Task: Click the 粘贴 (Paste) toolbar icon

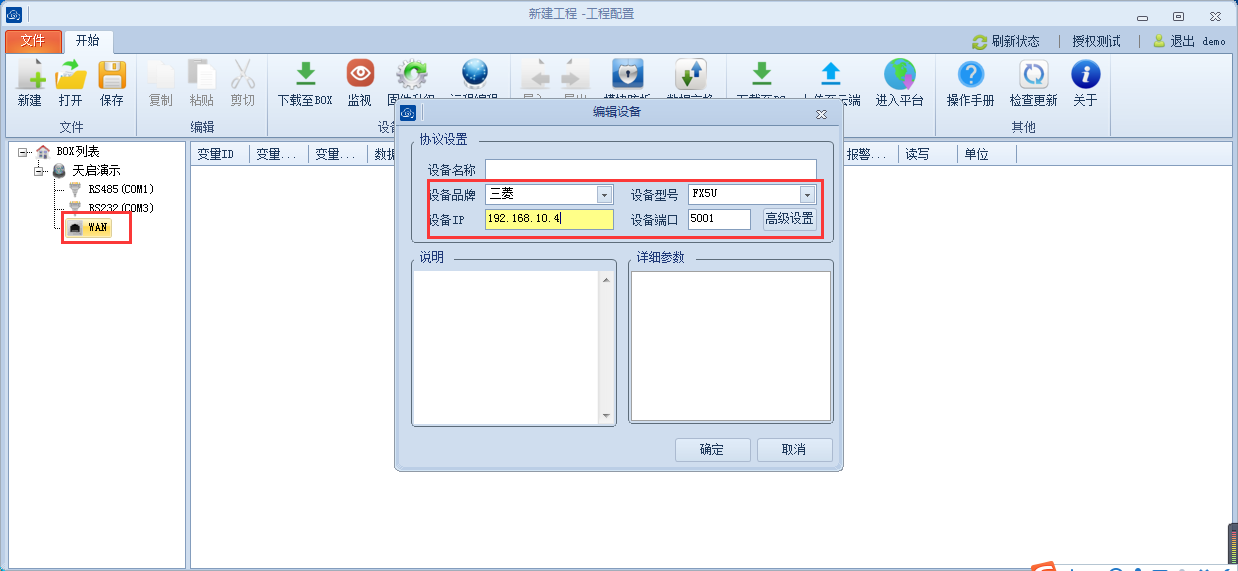Action: point(201,75)
